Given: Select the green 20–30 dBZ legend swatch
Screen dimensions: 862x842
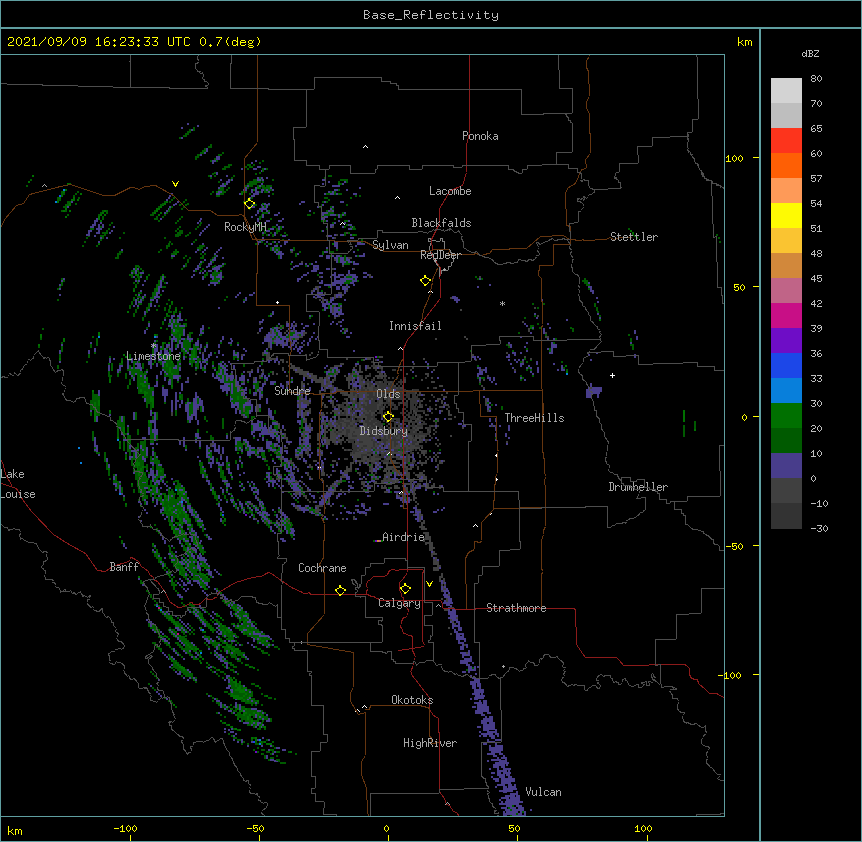Looking at the screenshot, I should pyautogui.click(x=786, y=416).
